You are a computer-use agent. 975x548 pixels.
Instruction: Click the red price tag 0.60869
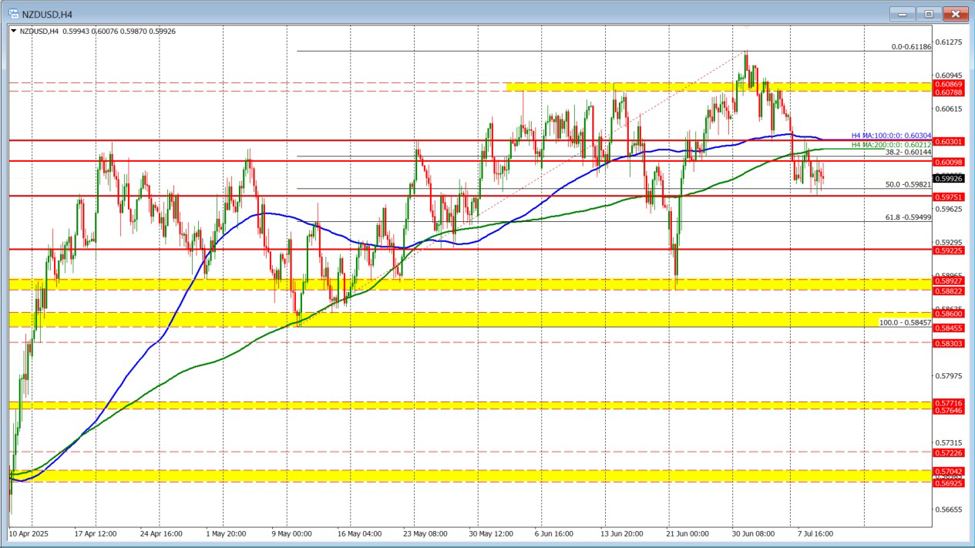click(949, 84)
